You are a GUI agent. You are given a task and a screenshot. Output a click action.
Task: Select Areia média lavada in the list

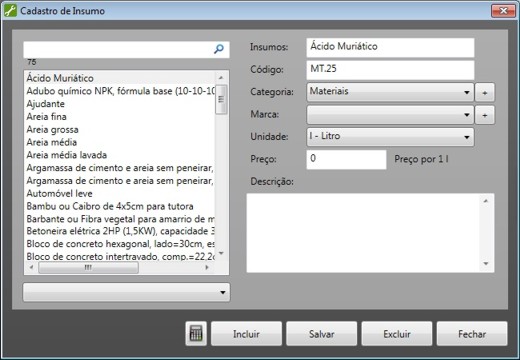tap(120, 155)
